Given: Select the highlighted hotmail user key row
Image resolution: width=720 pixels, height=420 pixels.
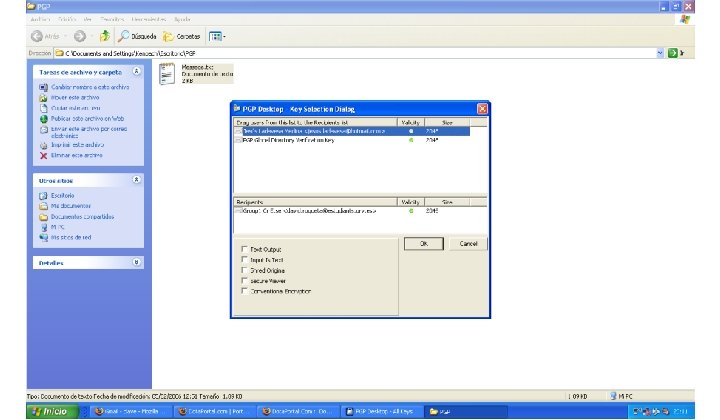Looking at the screenshot, I should (352, 131).
